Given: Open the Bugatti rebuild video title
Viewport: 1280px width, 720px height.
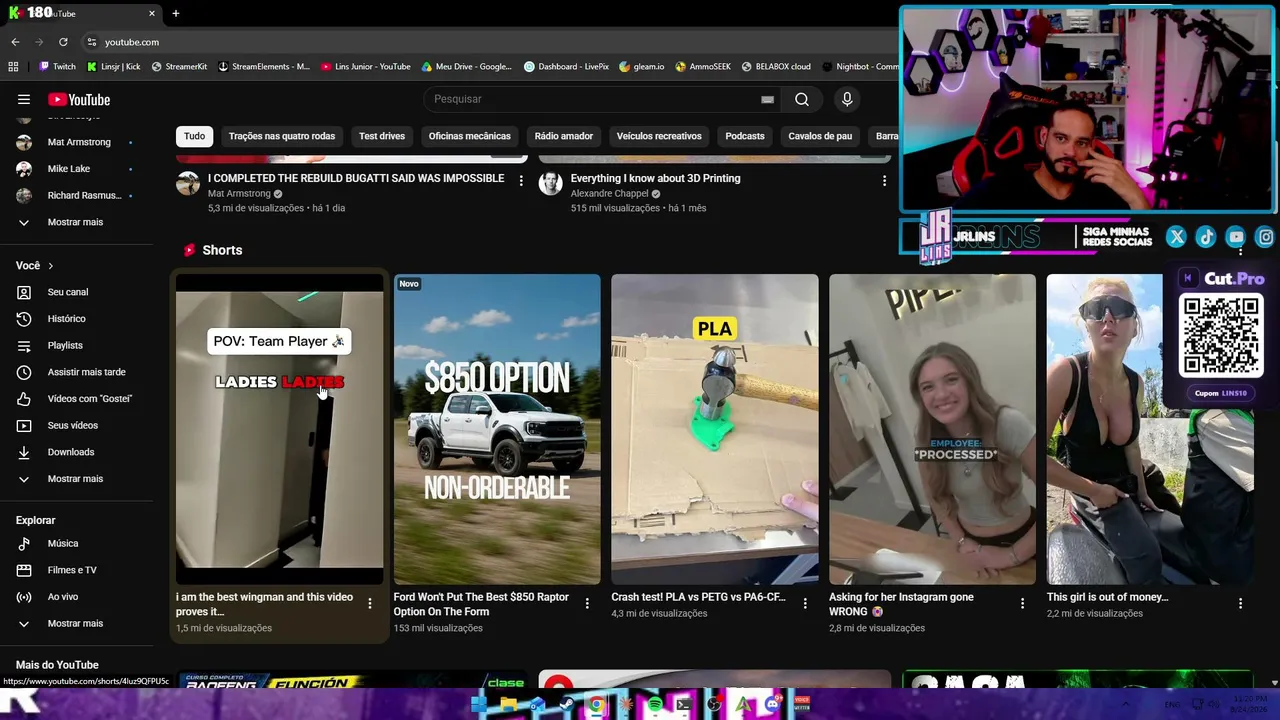Looking at the screenshot, I should coord(356,178).
